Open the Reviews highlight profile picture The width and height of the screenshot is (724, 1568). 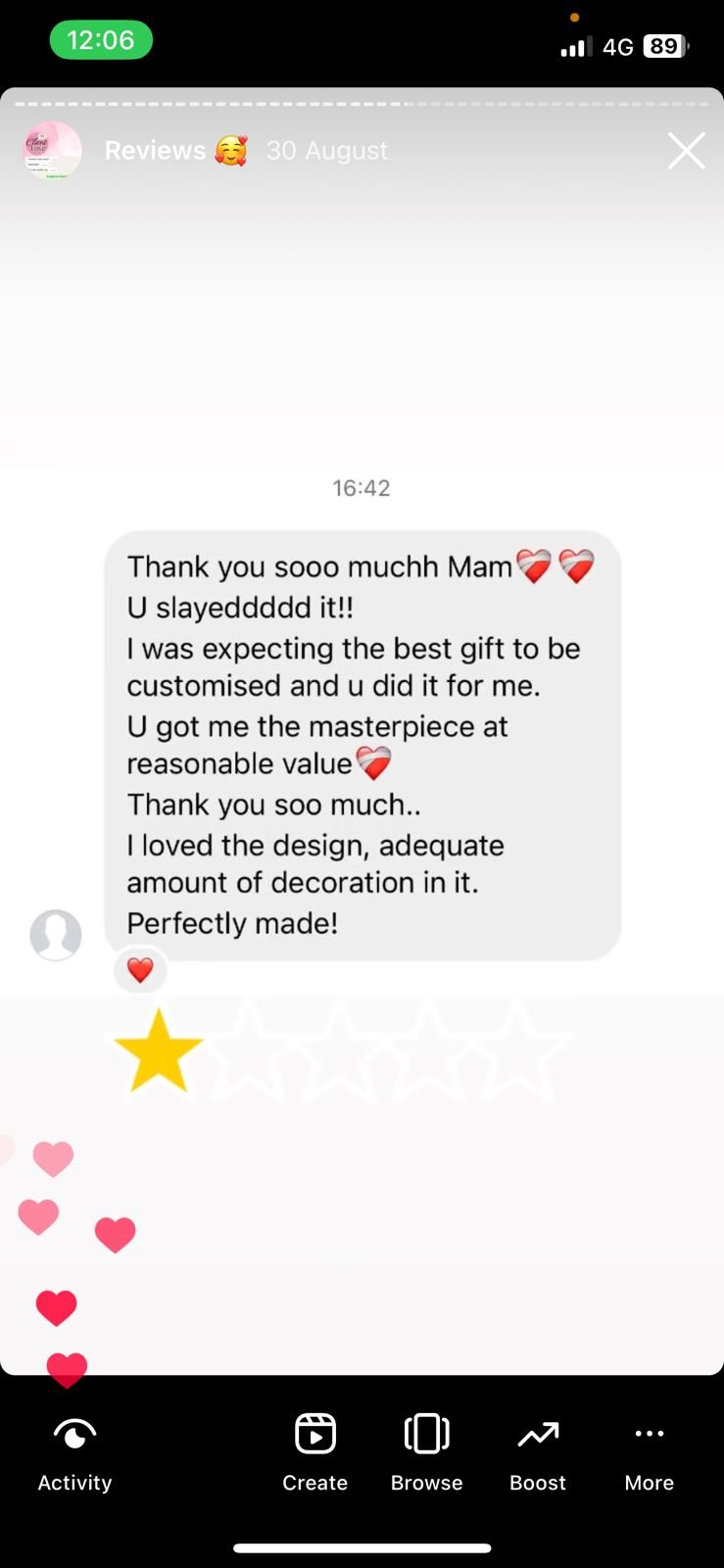52,150
